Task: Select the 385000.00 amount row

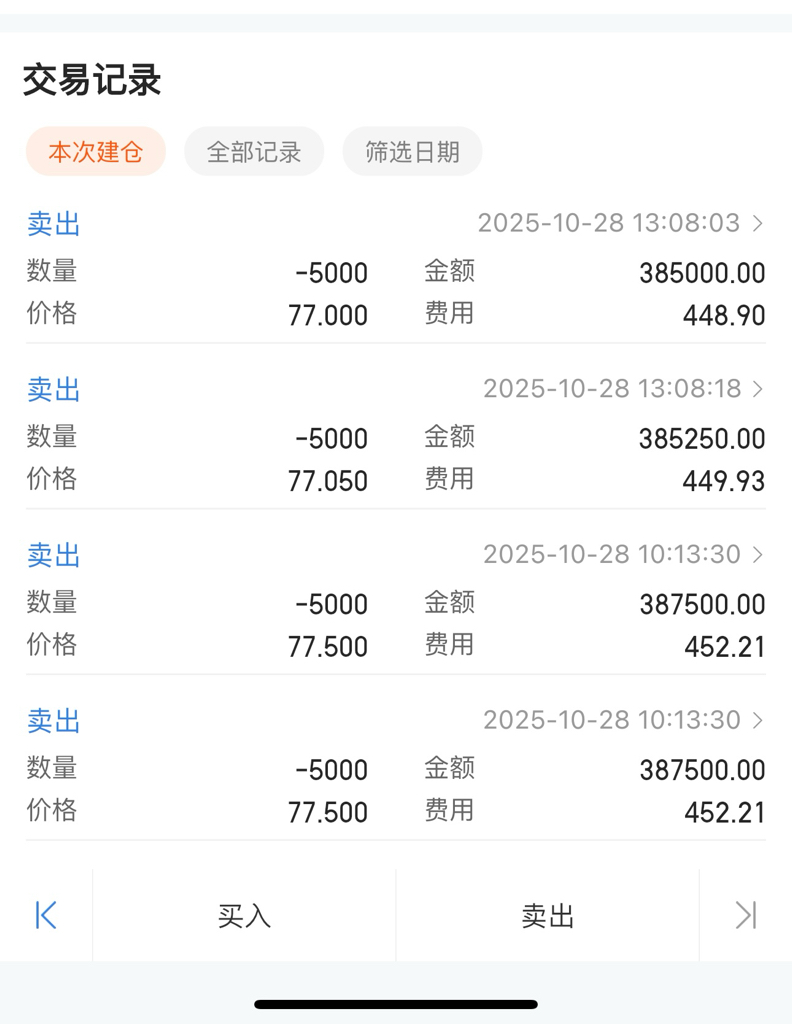Action: (x=594, y=272)
